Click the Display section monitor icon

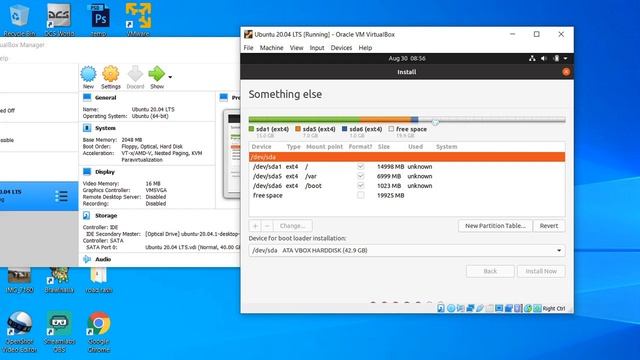pyautogui.click(x=87, y=171)
